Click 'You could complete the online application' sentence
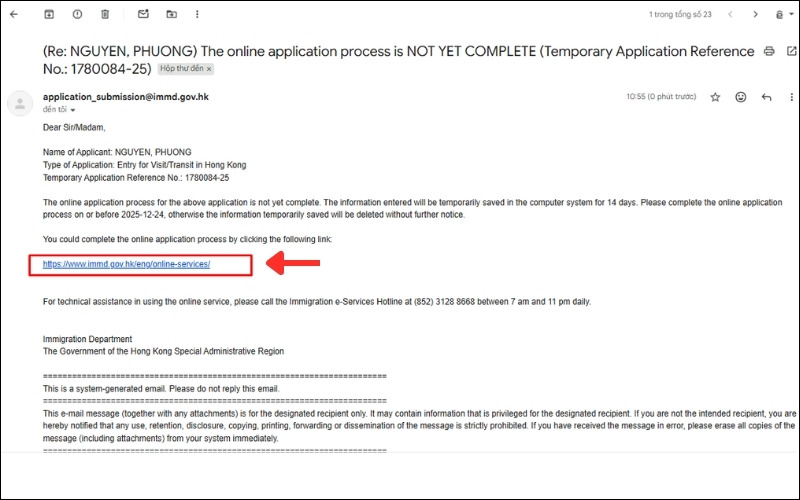 [187, 239]
